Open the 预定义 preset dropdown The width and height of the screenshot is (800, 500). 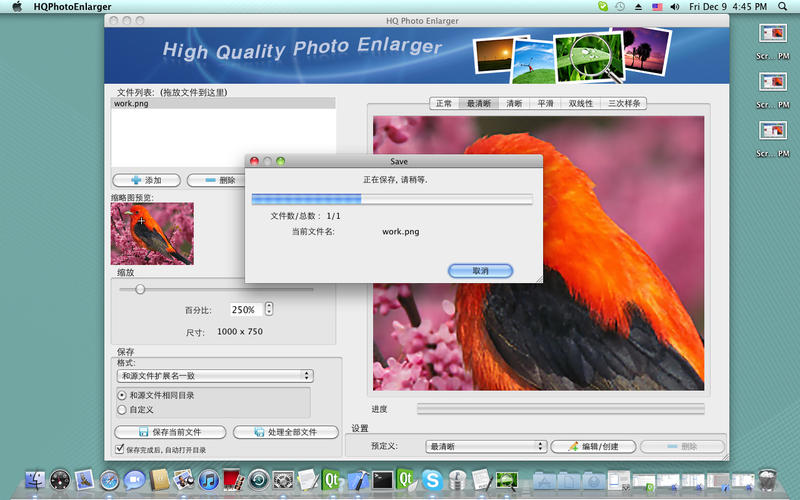coord(485,446)
